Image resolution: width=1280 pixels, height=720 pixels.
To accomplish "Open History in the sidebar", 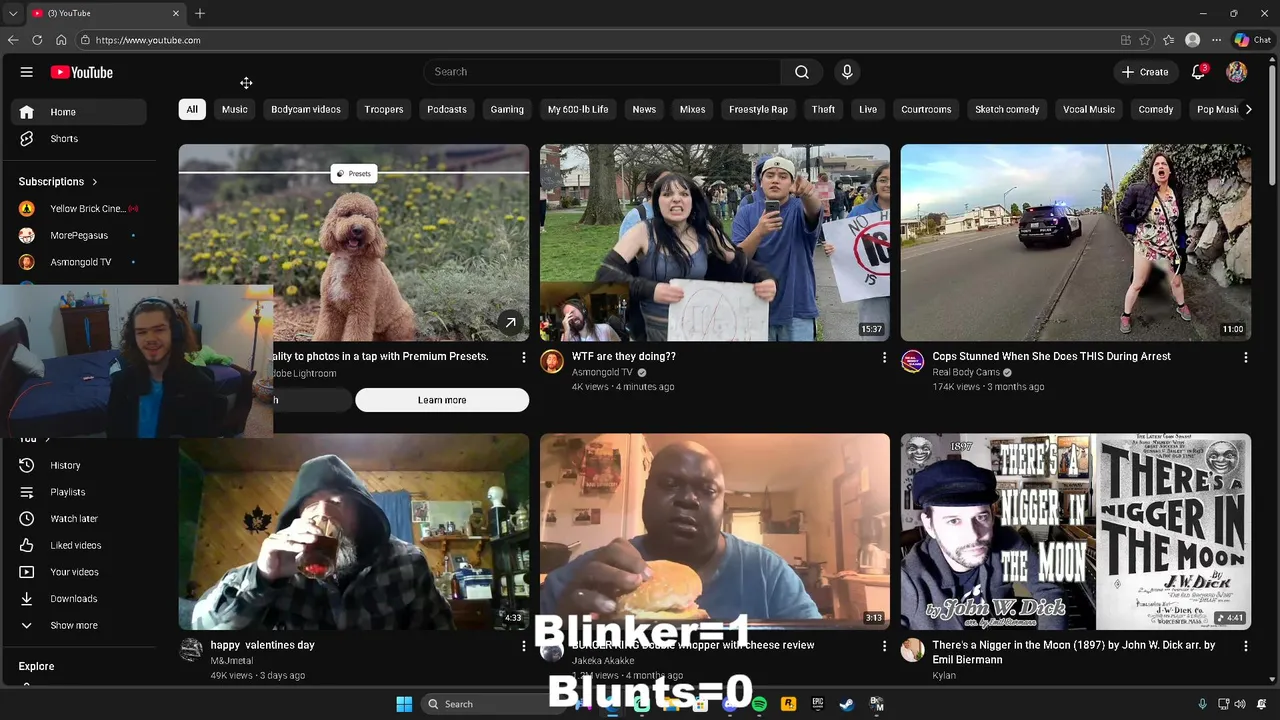I will [78, 465].
